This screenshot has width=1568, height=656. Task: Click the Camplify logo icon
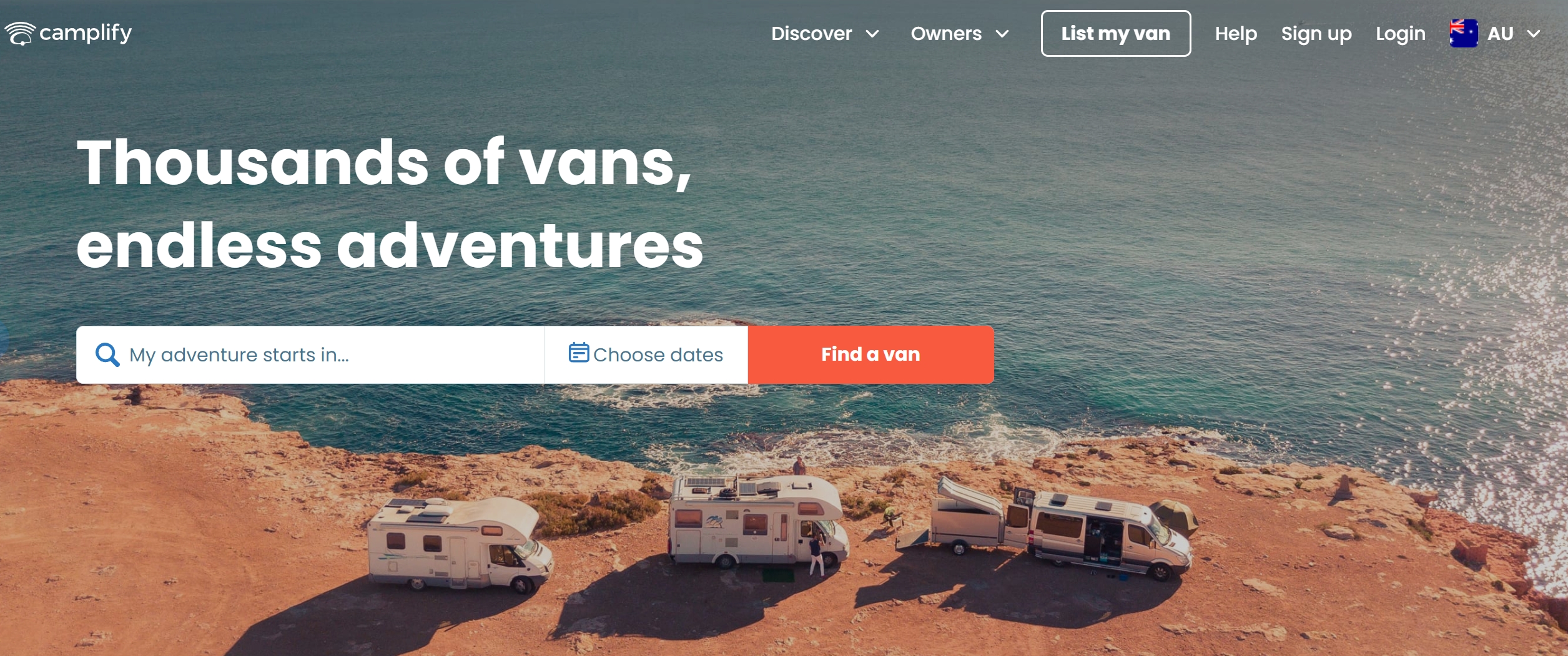point(20,33)
